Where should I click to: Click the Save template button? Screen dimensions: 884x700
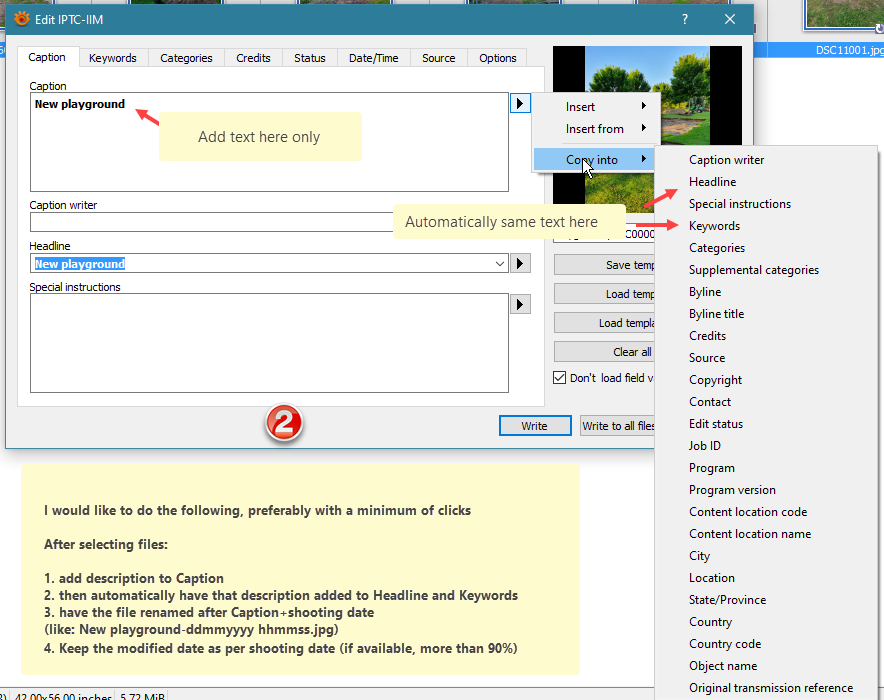pos(604,264)
